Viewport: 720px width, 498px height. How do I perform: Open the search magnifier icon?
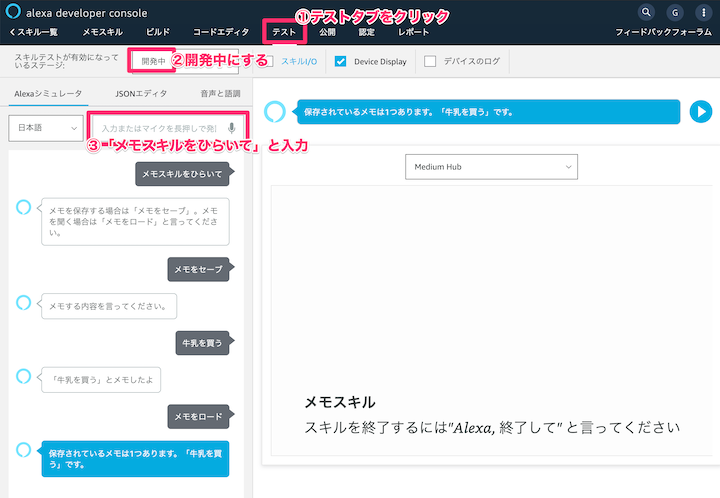(x=646, y=12)
